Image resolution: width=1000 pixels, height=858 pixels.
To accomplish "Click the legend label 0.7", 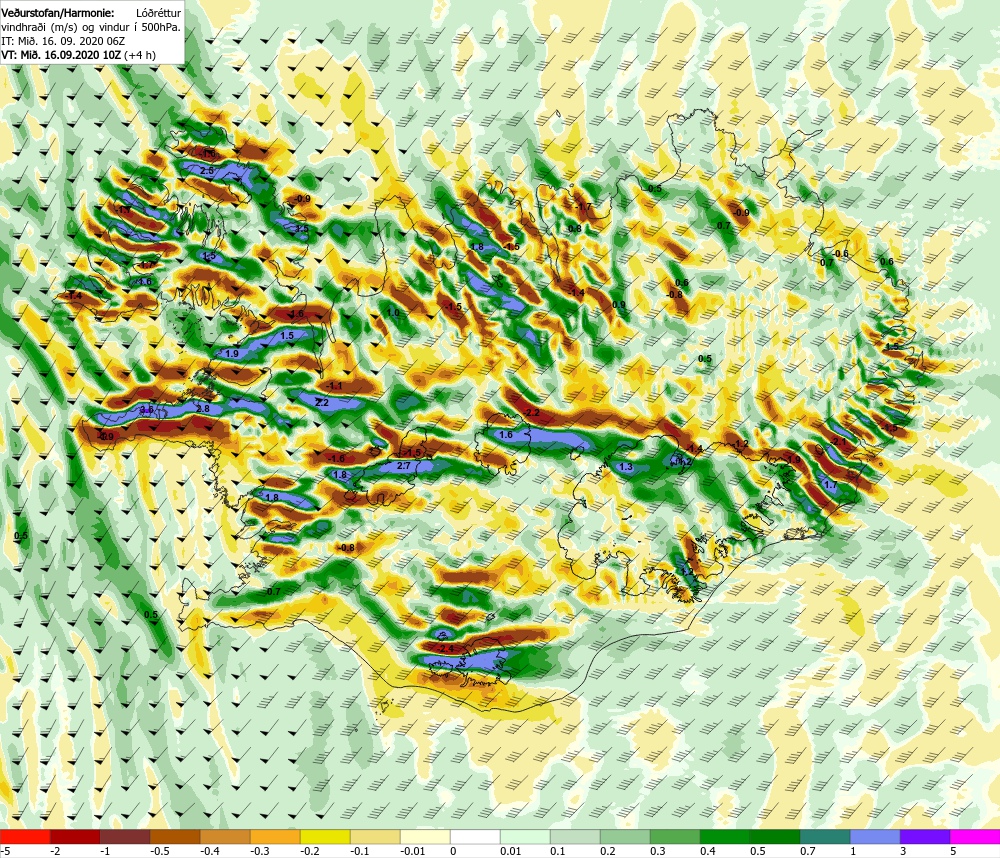I will point(808,851).
